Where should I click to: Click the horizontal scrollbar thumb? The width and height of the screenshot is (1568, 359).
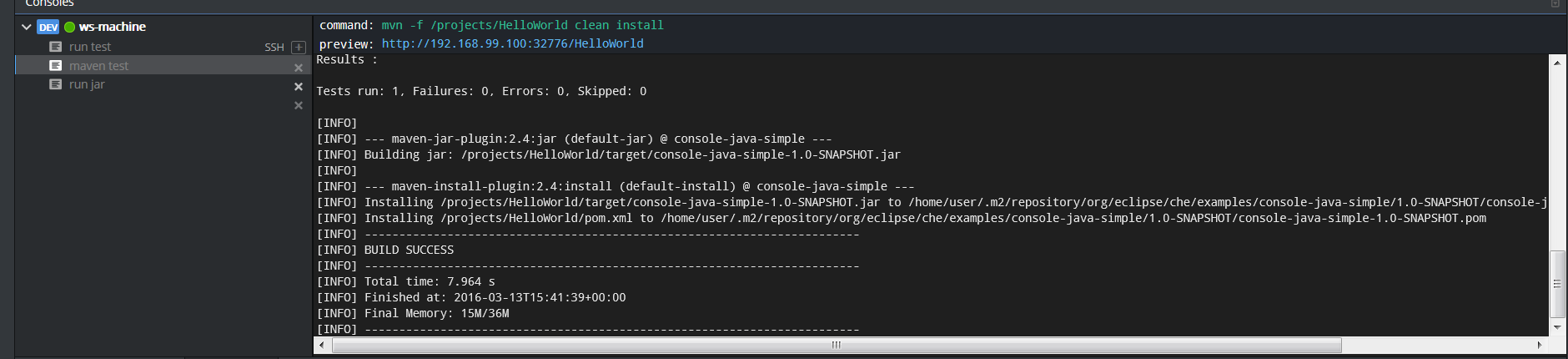pyautogui.click(x=836, y=345)
